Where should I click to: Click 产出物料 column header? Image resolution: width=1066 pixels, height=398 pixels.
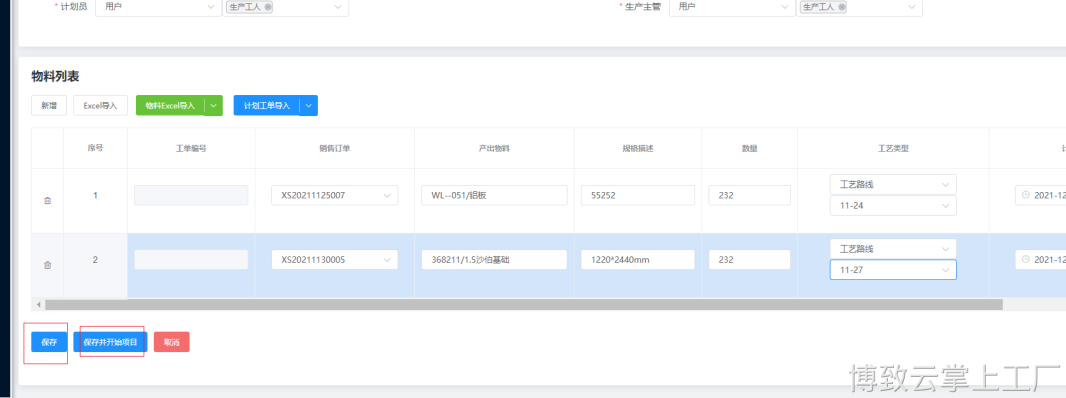(x=494, y=148)
